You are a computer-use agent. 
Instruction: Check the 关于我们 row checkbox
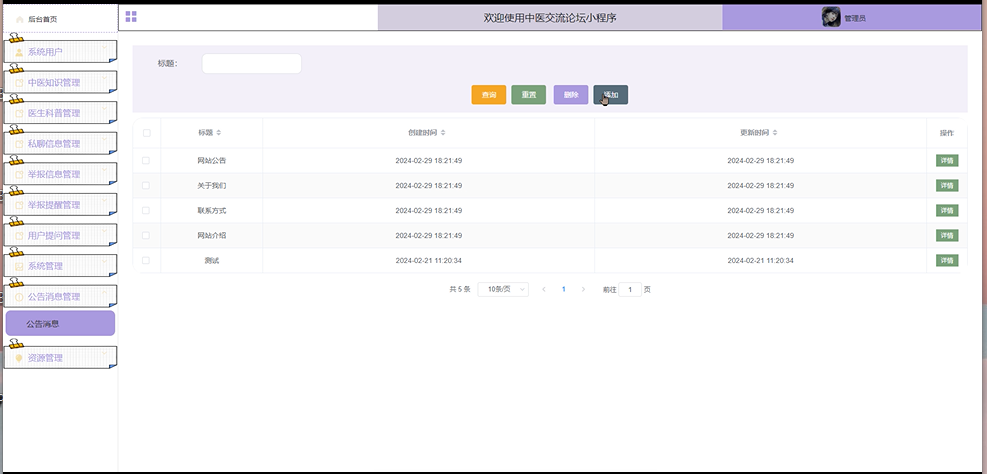coord(146,186)
